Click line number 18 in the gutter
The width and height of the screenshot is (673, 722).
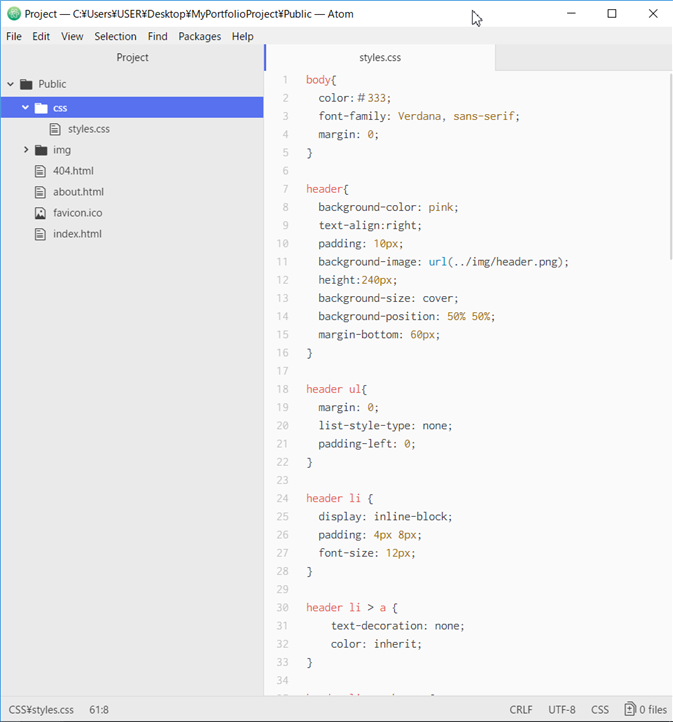[x=282, y=389]
